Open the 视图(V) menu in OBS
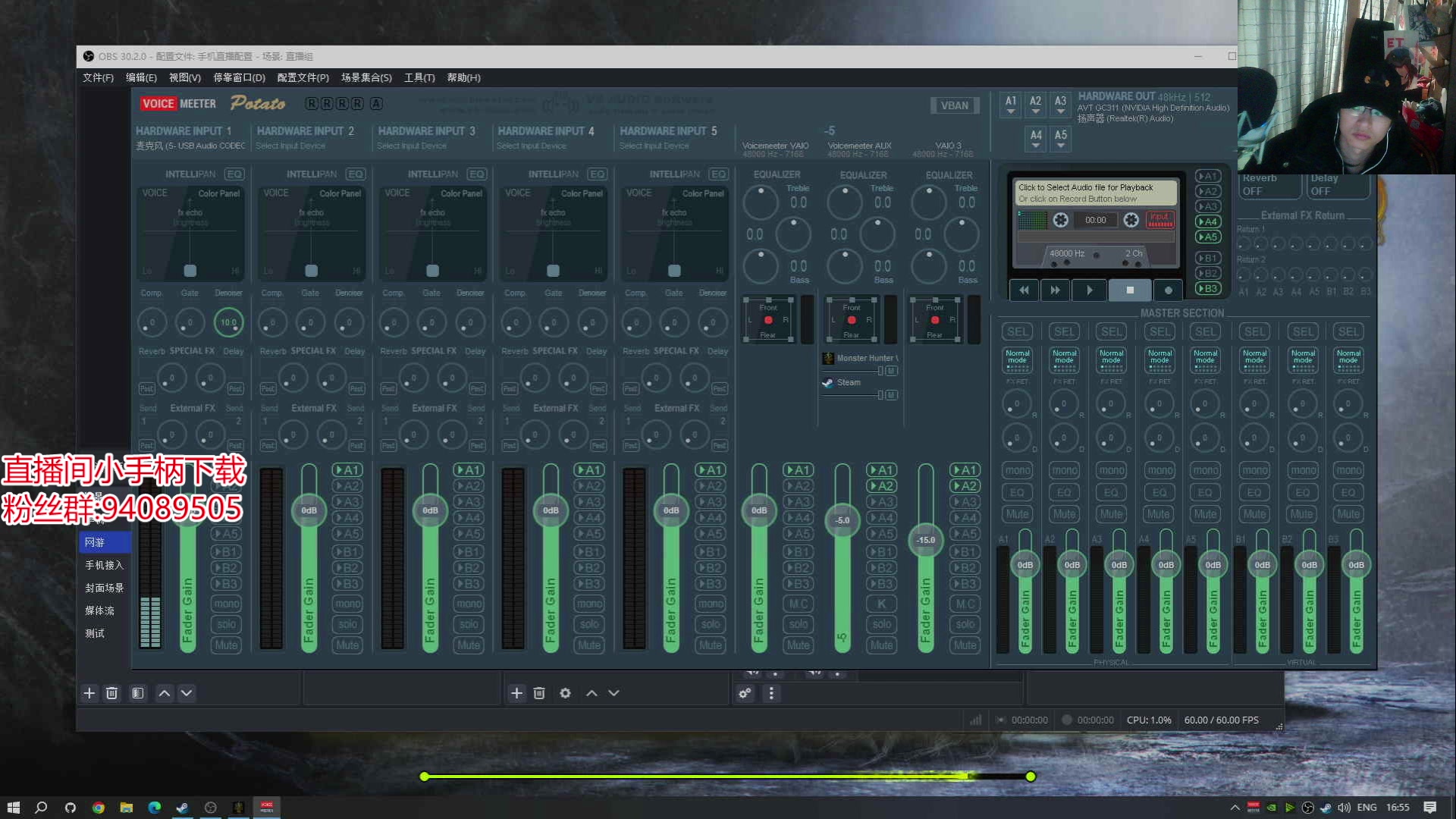Screen dimensions: 1456x819 point(184,77)
